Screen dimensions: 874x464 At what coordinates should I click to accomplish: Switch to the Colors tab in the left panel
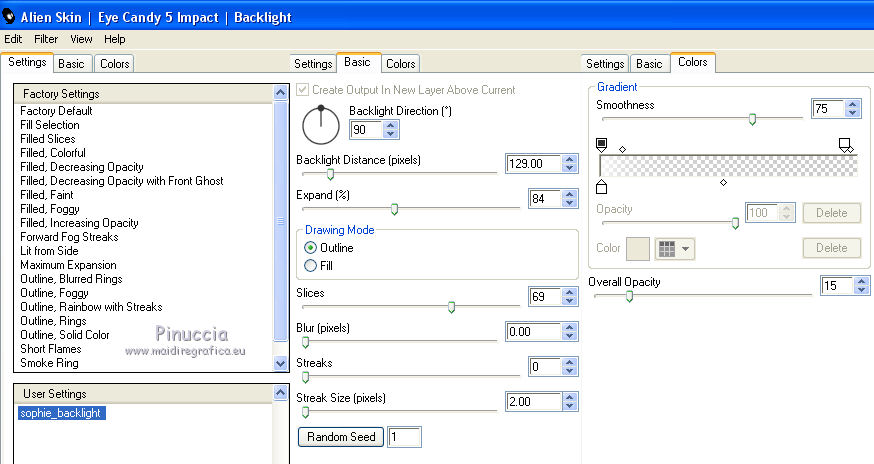point(114,64)
